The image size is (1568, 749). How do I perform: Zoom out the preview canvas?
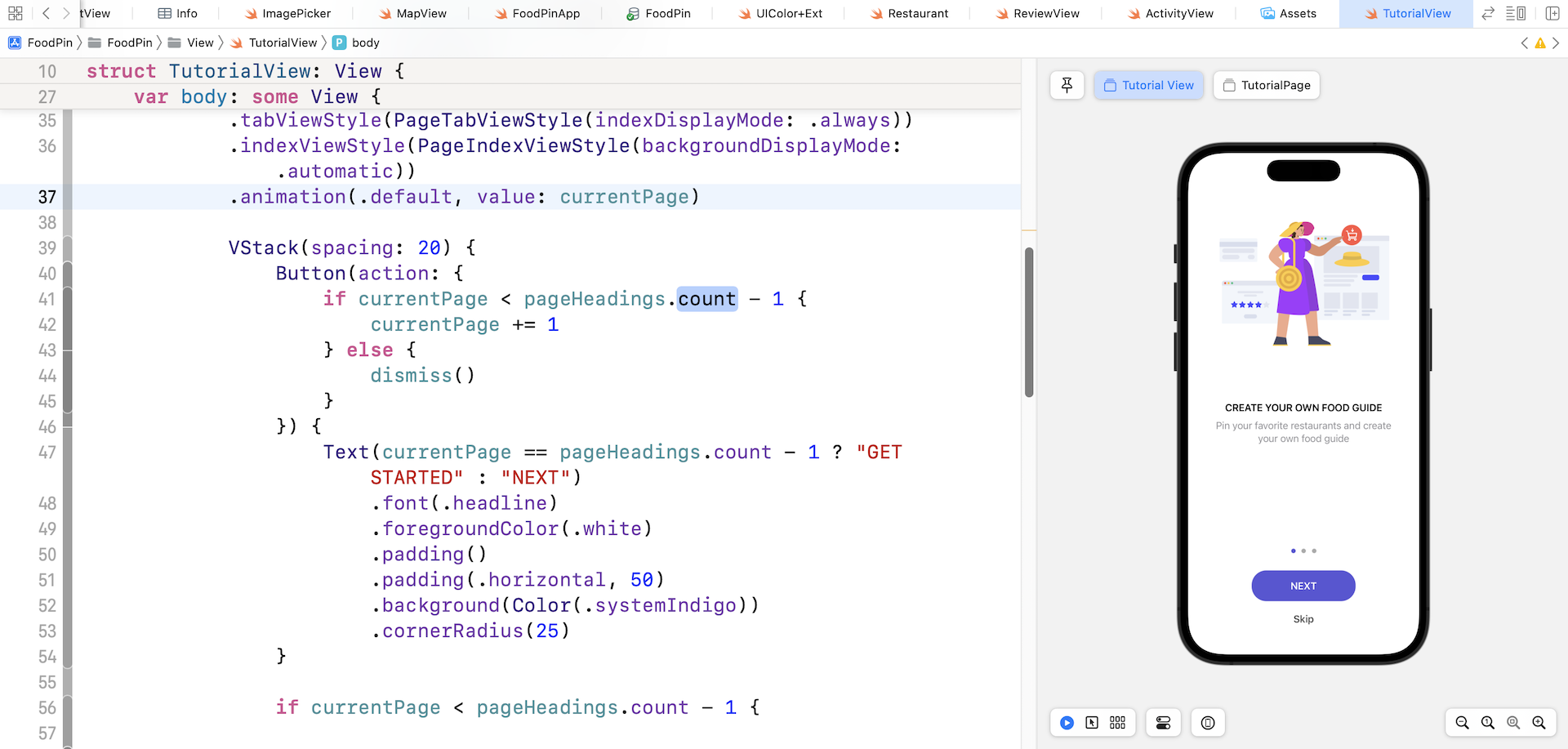[x=1463, y=723]
